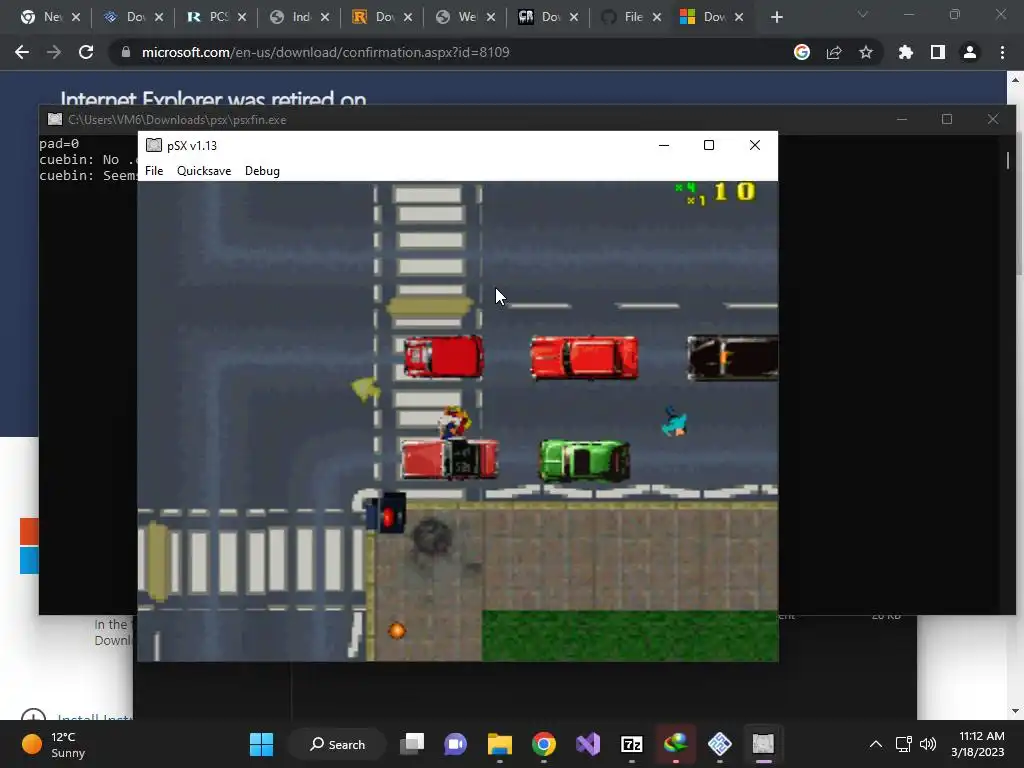Image resolution: width=1024 pixels, height=768 pixels.
Task: Open the Chrome profile avatar
Action: (x=970, y=52)
